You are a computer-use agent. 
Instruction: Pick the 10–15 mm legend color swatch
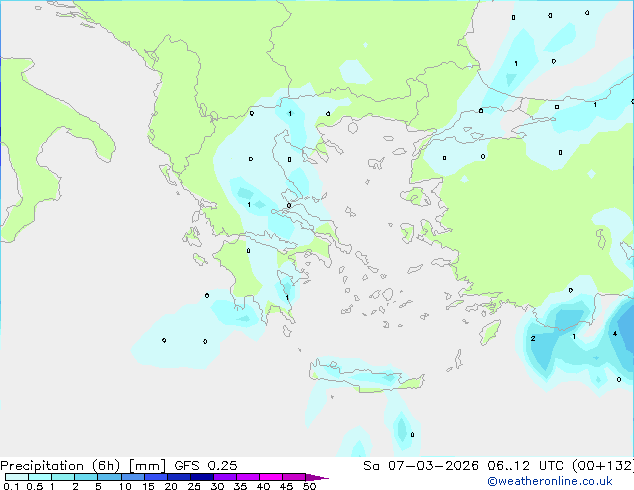(x=132, y=477)
